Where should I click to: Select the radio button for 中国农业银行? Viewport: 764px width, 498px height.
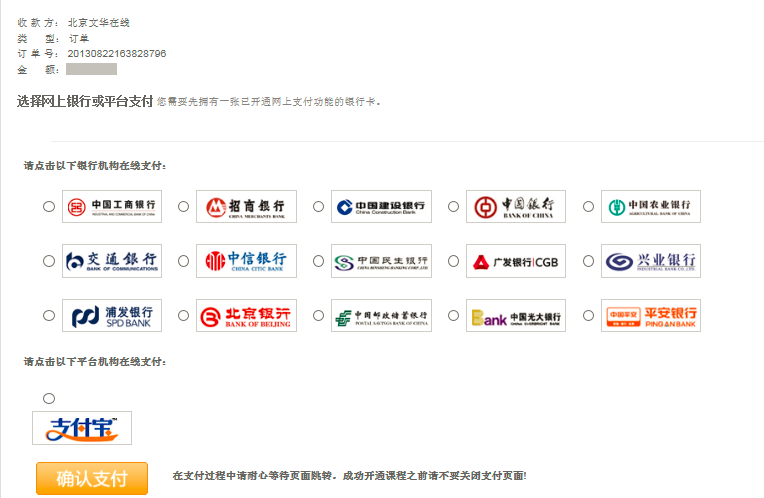[588, 207]
